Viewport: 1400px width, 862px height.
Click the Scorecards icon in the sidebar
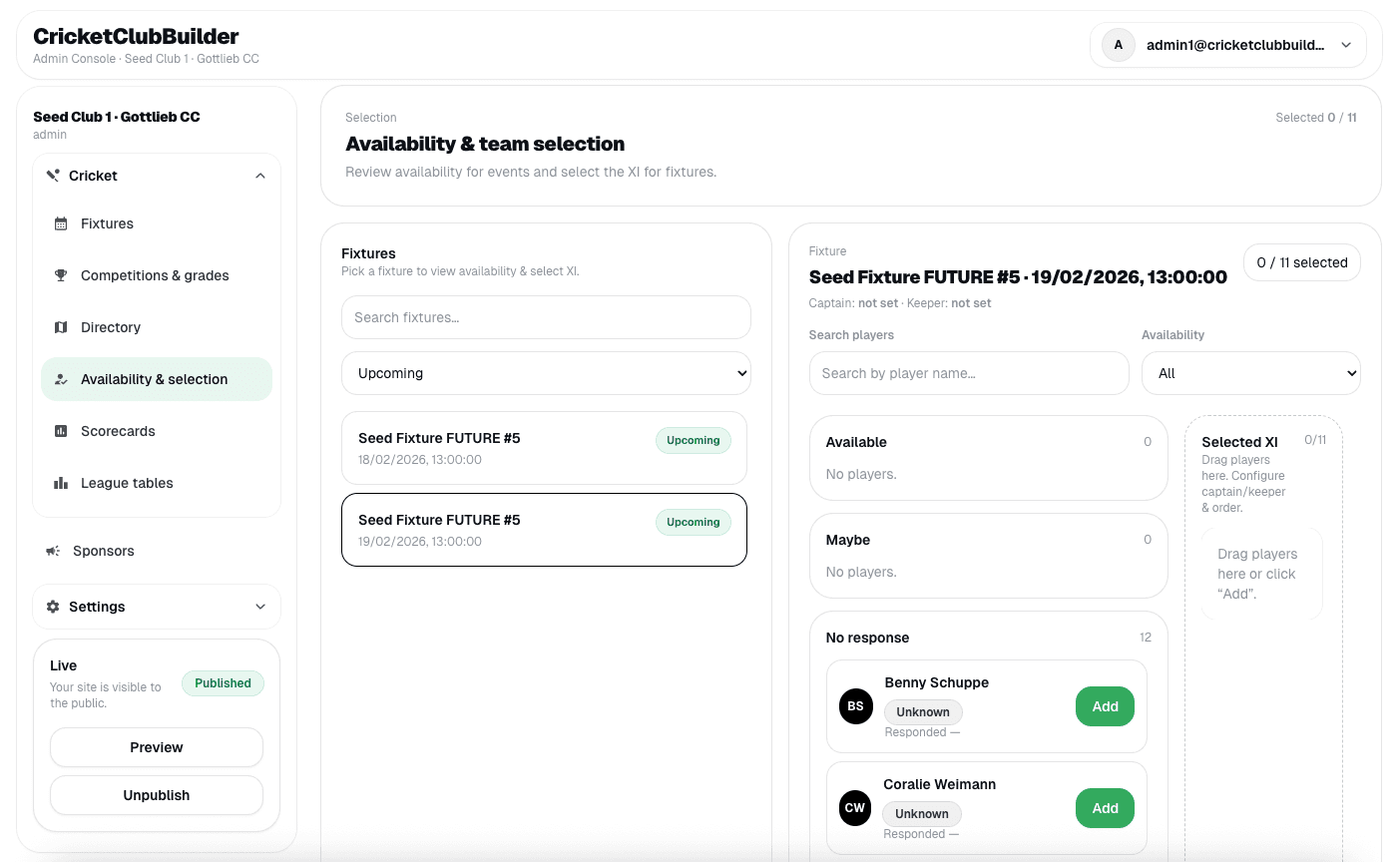[x=61, y=431]
